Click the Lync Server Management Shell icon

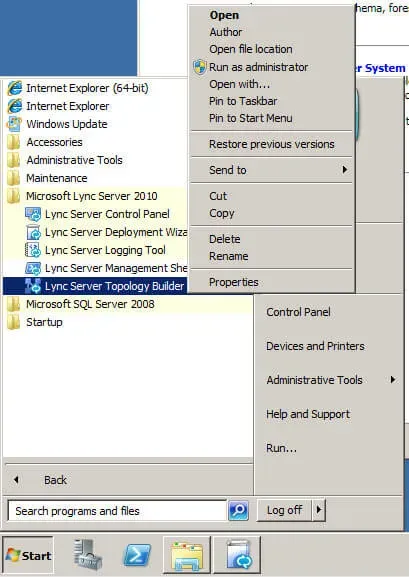[33, 268]
